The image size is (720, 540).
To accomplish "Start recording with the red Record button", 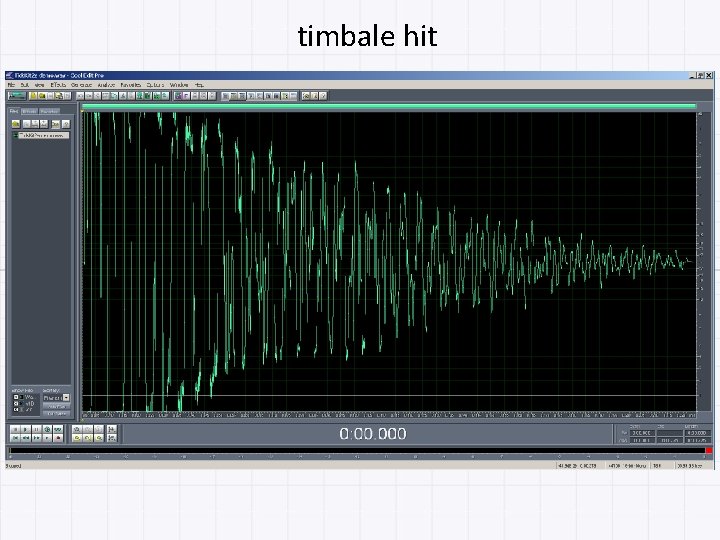I will (58, 438).
